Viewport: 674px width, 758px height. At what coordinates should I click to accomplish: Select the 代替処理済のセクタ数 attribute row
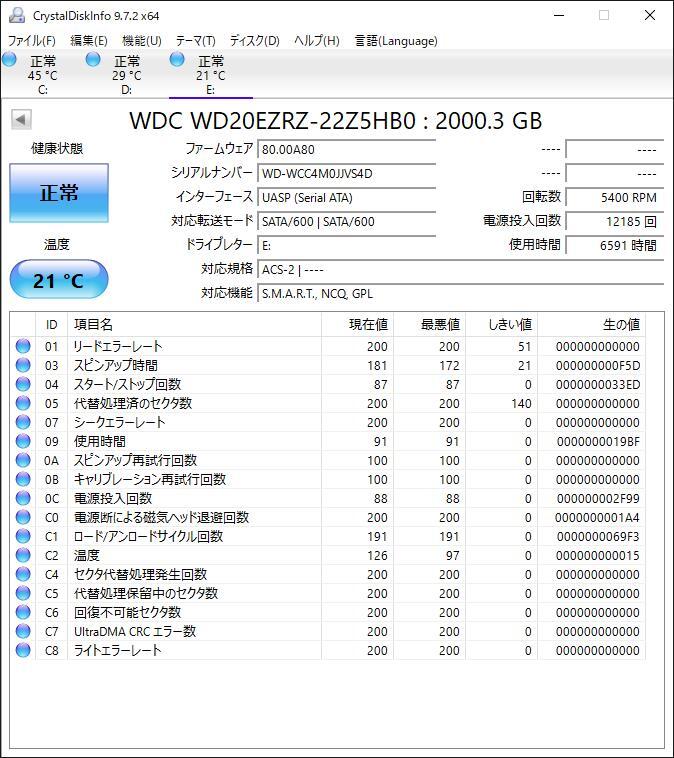[328, 403]
